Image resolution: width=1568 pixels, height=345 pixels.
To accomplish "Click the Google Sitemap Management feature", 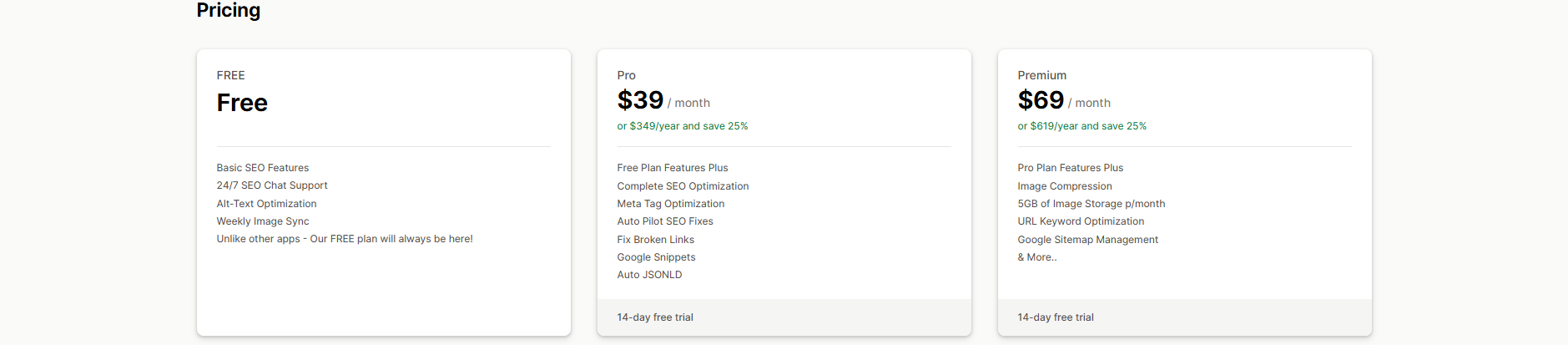I will point(1087,240).
